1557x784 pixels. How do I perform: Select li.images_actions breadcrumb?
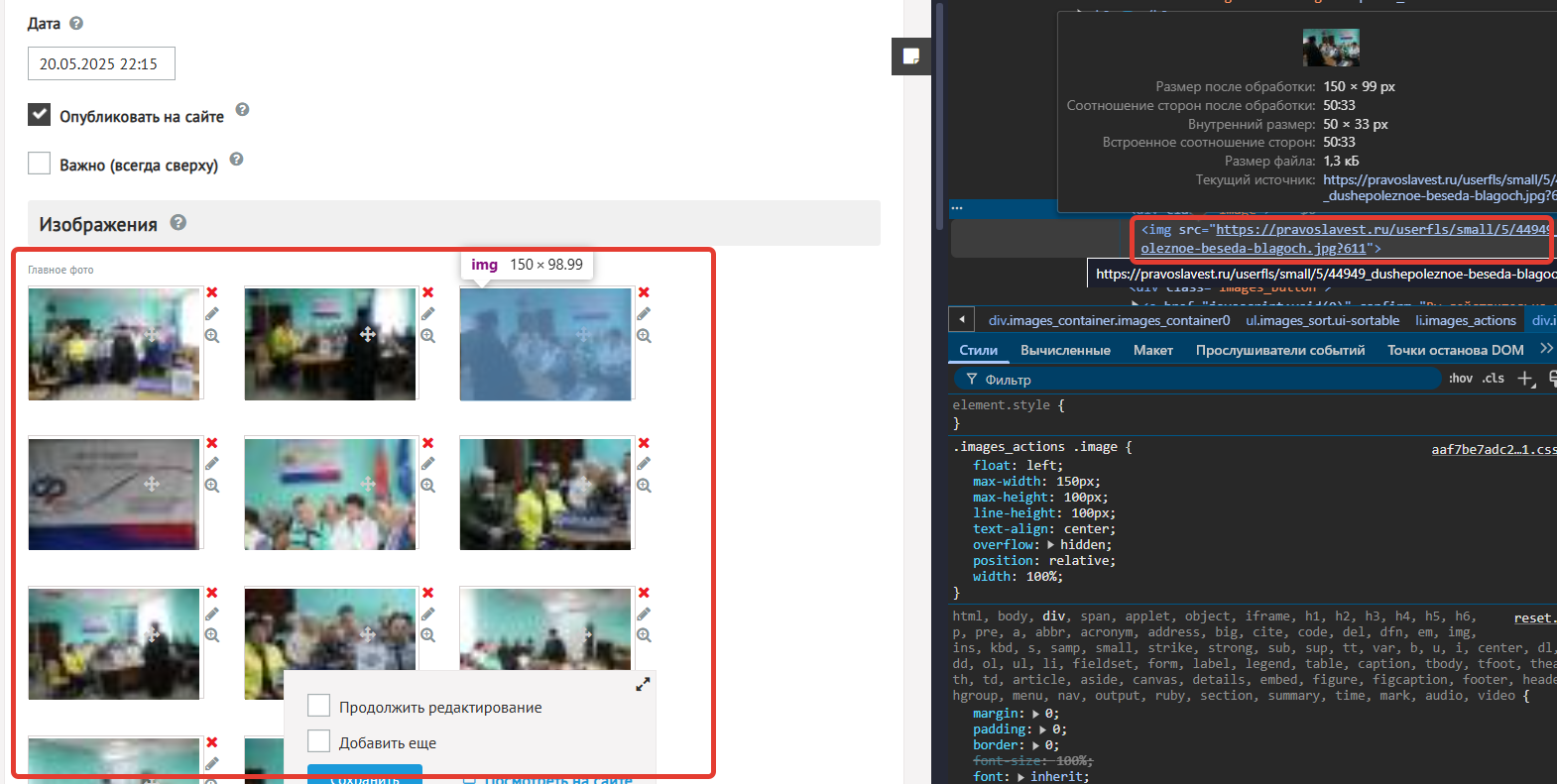click(x=1466, y=320)
